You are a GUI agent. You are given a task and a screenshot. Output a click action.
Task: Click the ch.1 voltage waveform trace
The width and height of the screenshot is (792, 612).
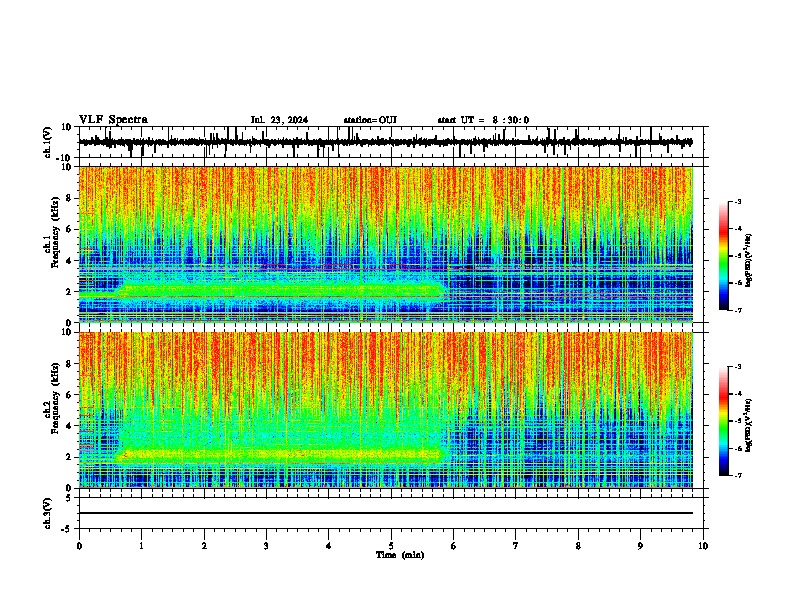pyautogui.click(x=385, y=142)
